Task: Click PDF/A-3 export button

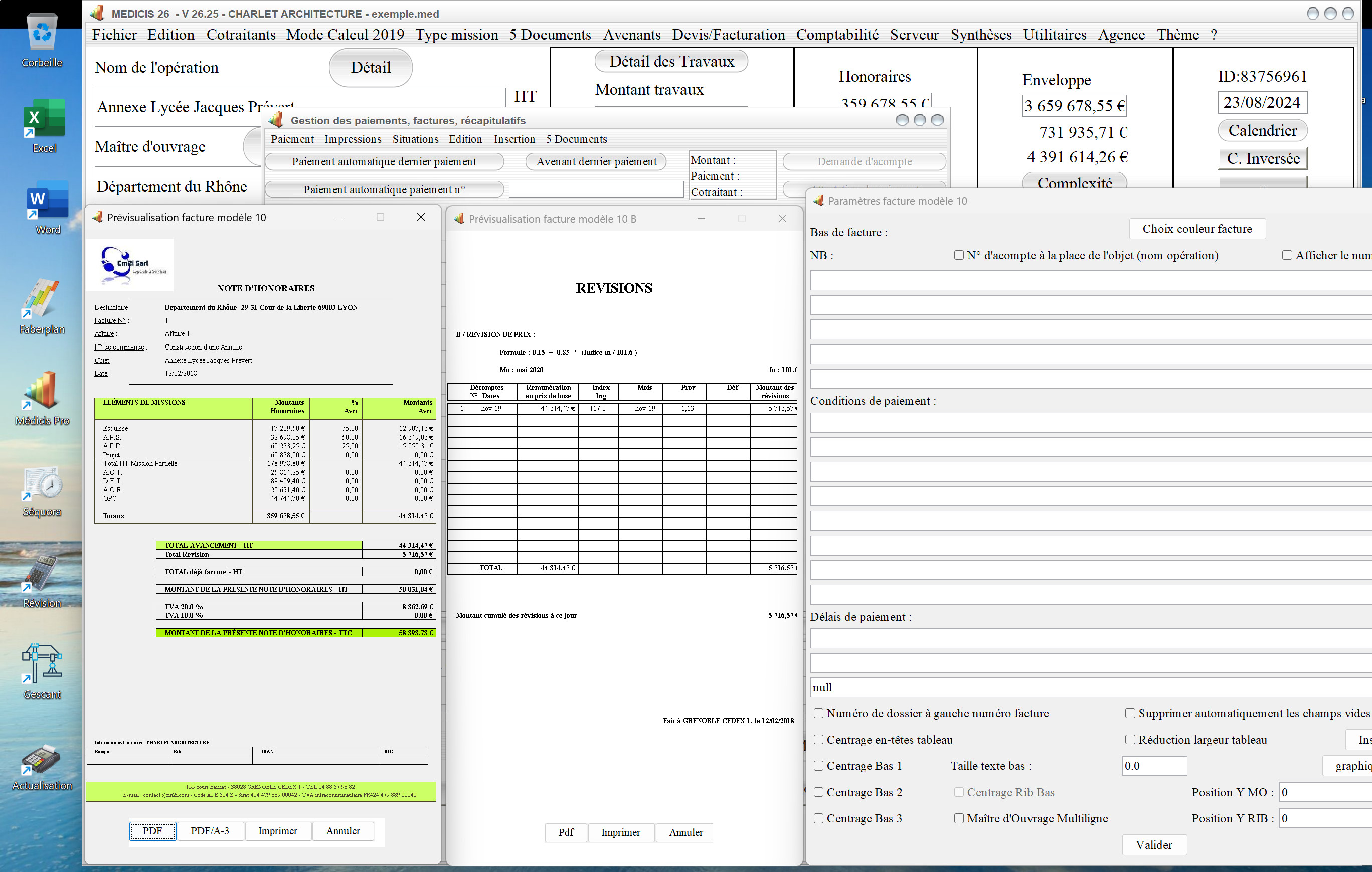Action: [210, 831]
